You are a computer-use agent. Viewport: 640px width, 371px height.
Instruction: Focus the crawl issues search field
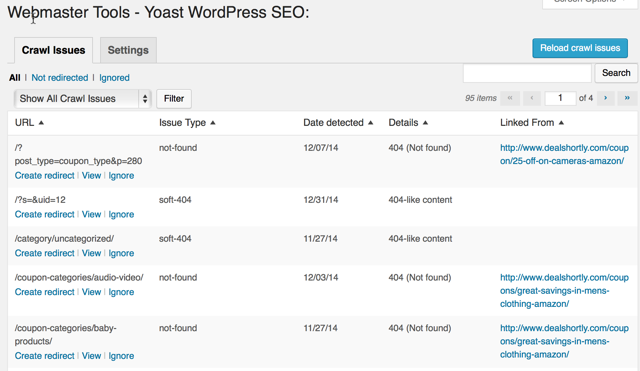coord(527,73)
